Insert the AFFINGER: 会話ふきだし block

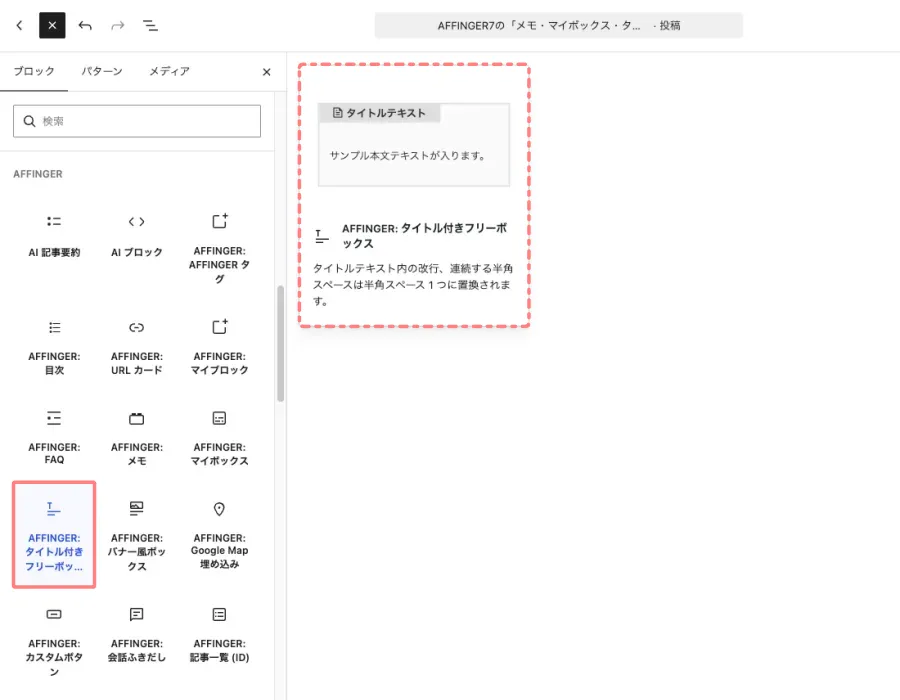(137, 636)
